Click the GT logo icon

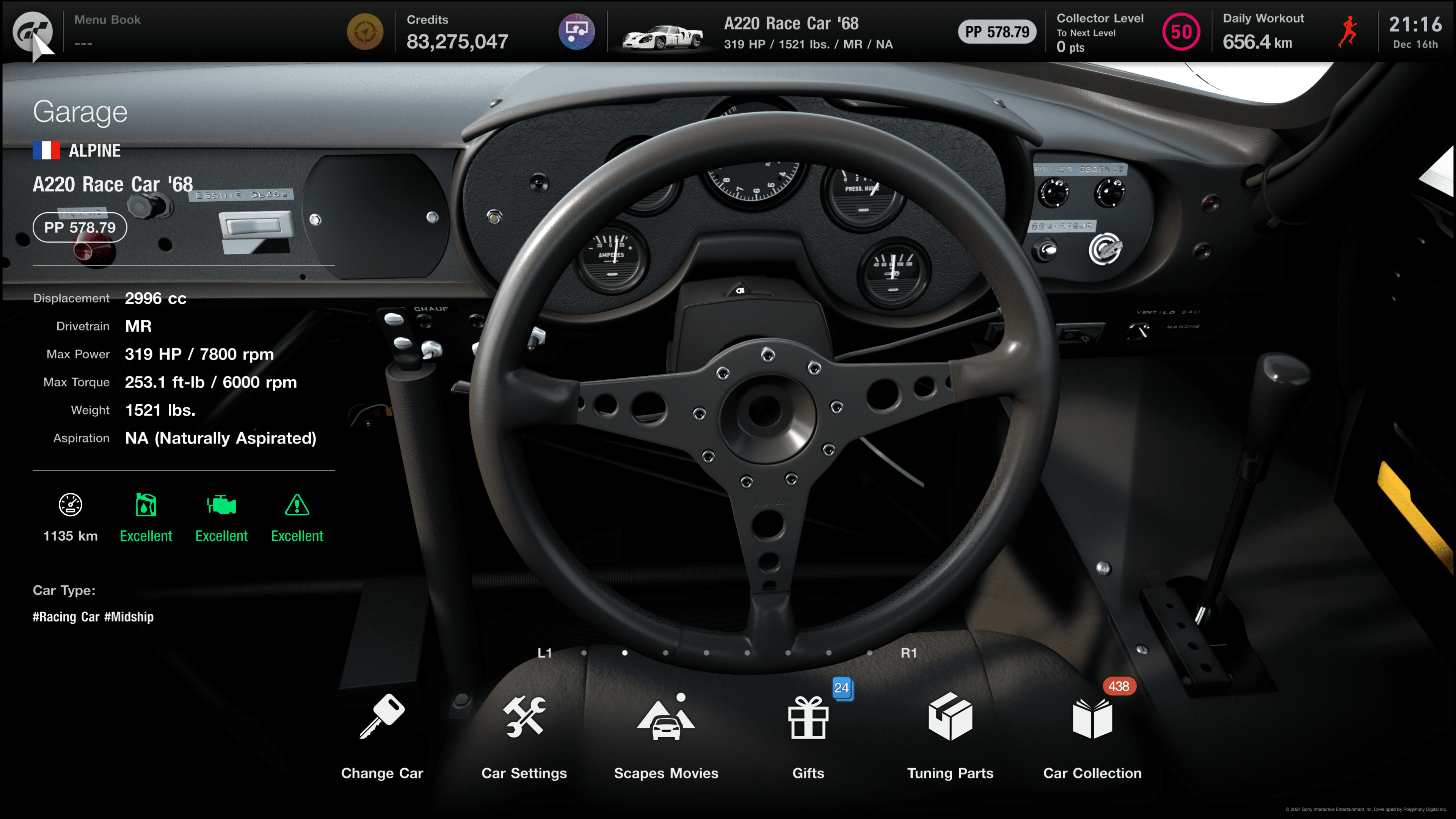click(x=32, y=31)
